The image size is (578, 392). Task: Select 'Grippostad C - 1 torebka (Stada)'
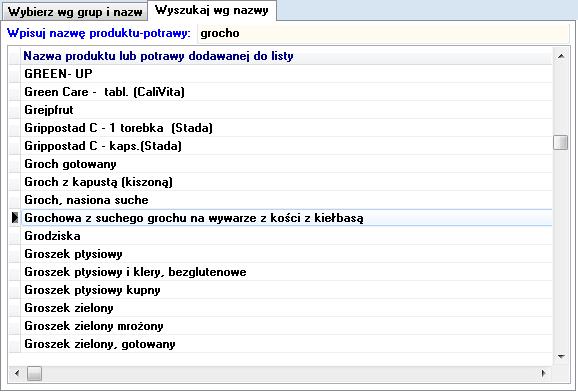(287, 128)
